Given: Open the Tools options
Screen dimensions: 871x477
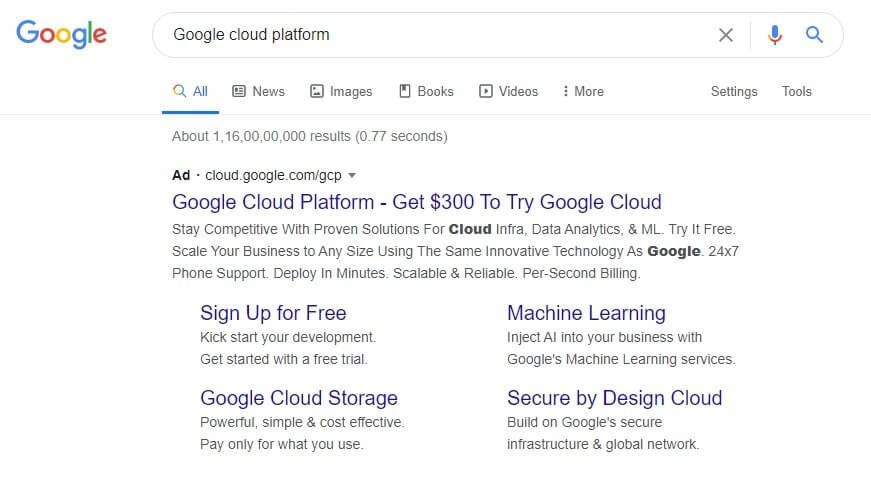Looking at the screenshot, I should [797, 91].
